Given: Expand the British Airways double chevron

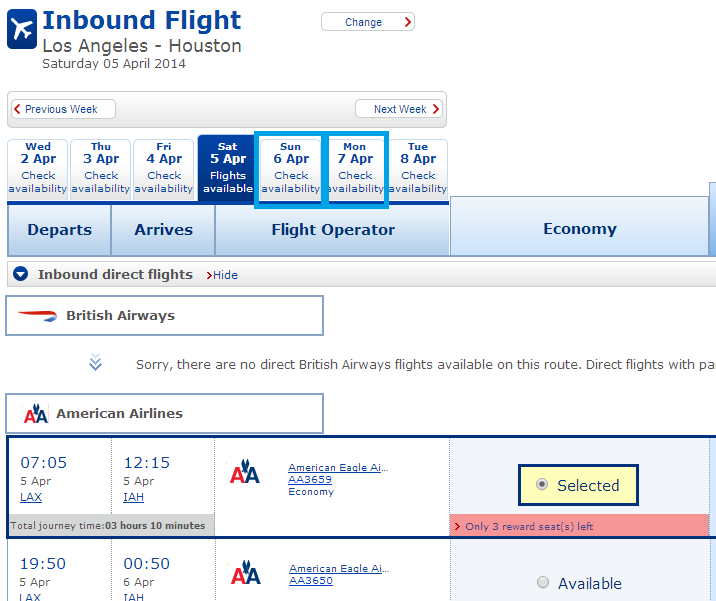Looking at the screenshot, I should [95, 362].
